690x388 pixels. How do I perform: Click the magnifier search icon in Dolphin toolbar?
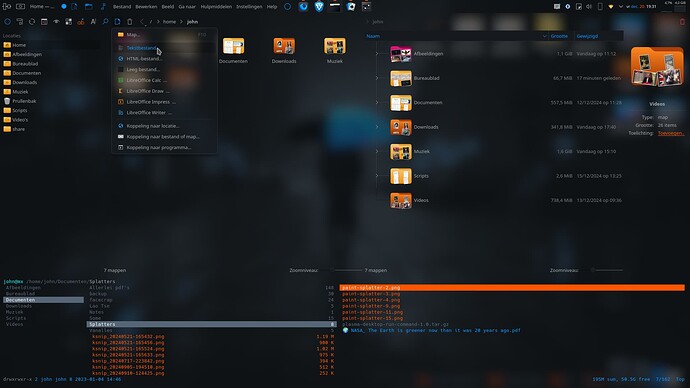pyautogui.click(x=105, y=22)
